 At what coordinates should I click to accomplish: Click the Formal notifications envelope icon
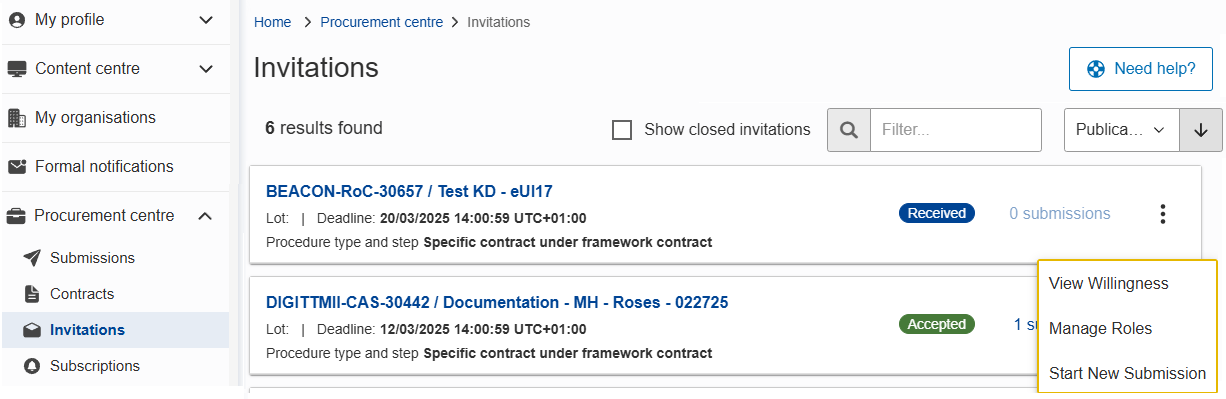[x=17, y=167]
